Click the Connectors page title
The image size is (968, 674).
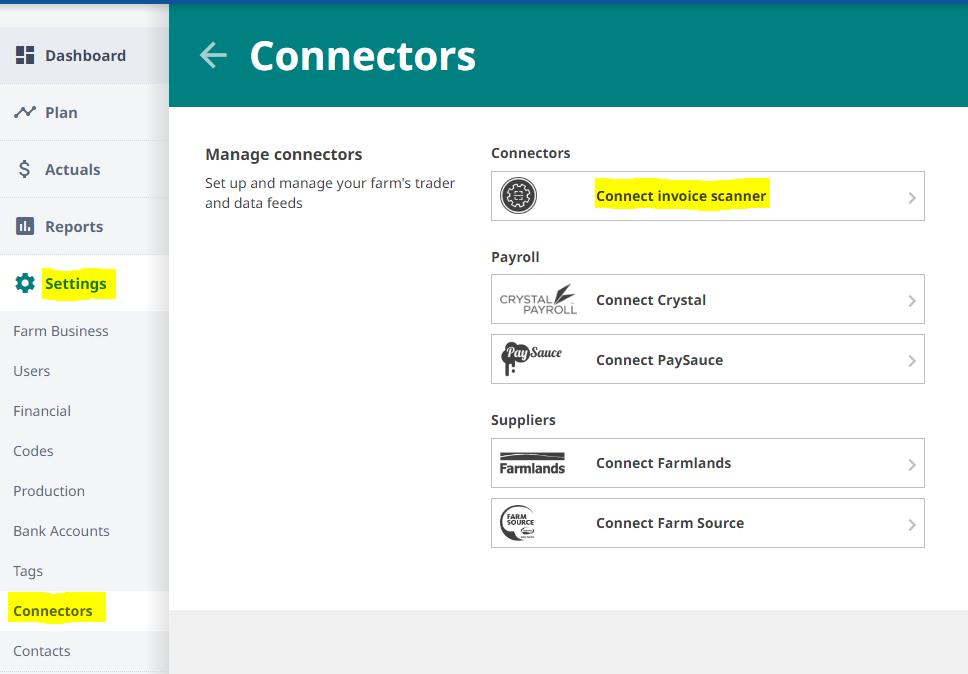362,56
